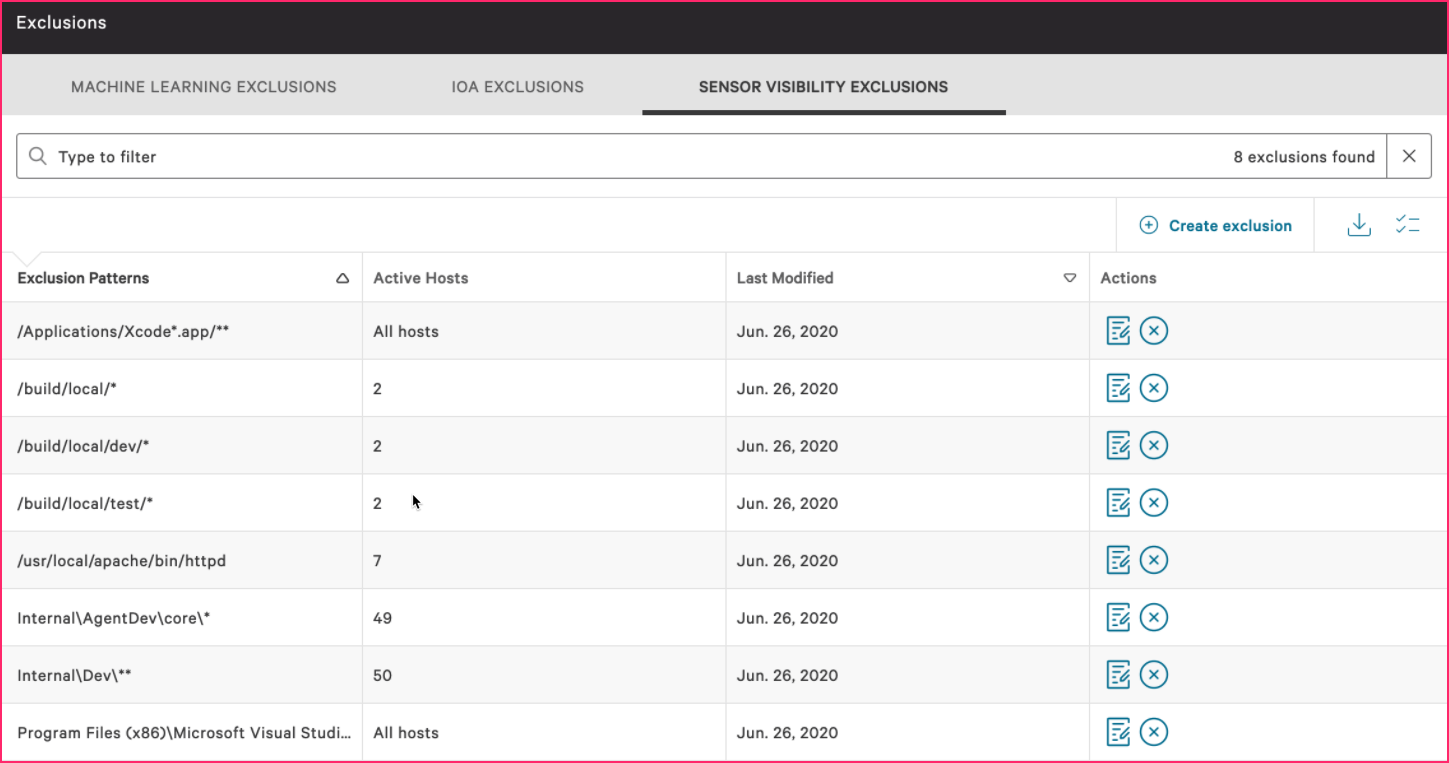Switch to IOA Exclusions tab

[518, 86]
